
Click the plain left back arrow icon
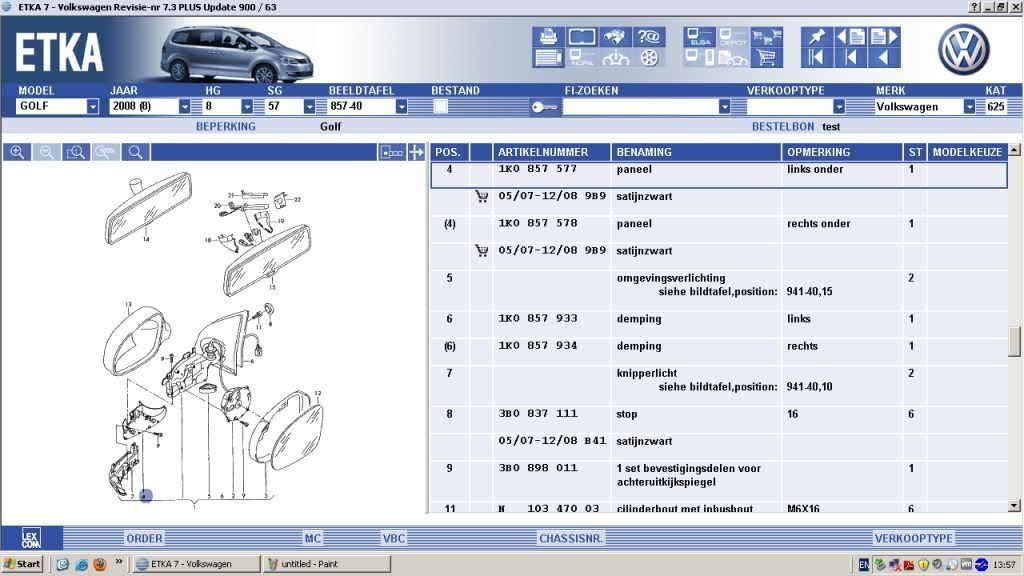884,58
